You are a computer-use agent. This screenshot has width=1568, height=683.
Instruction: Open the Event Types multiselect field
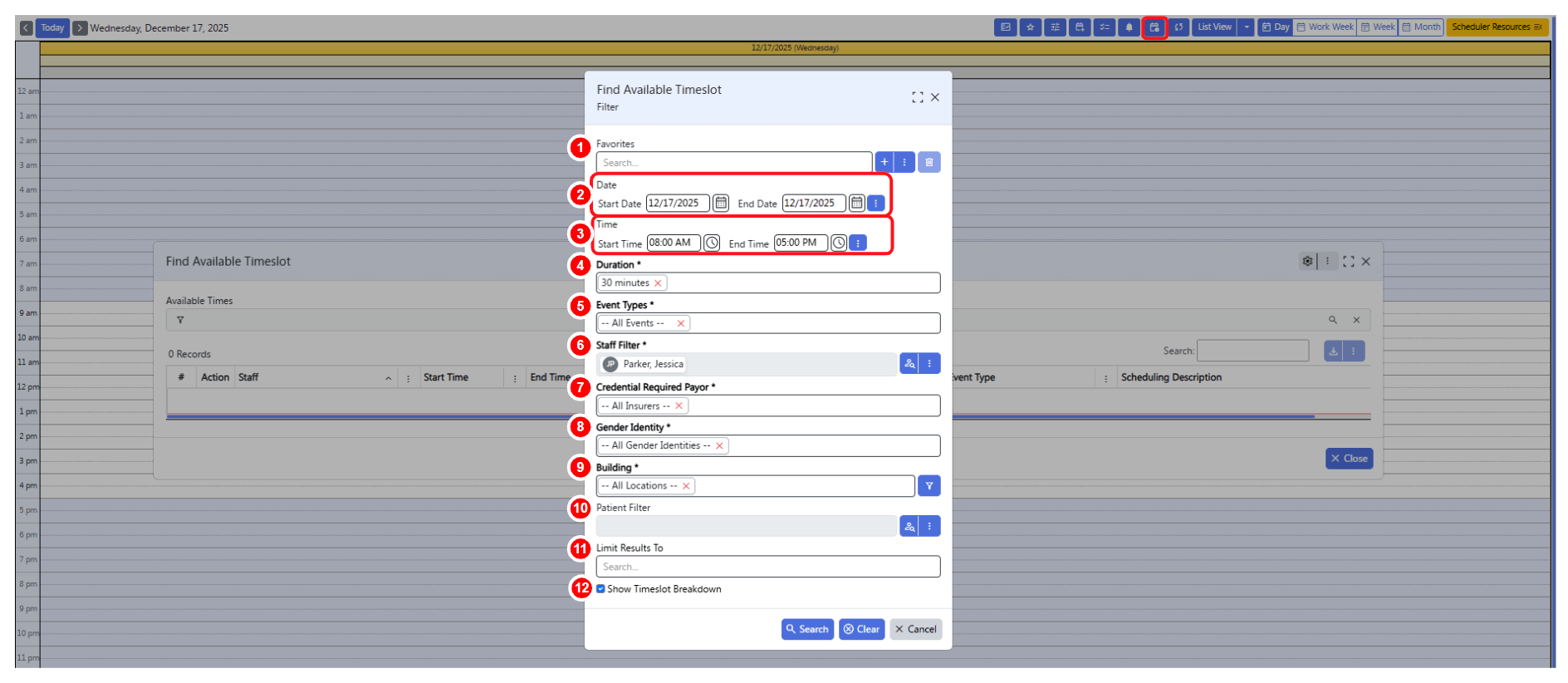768,323
